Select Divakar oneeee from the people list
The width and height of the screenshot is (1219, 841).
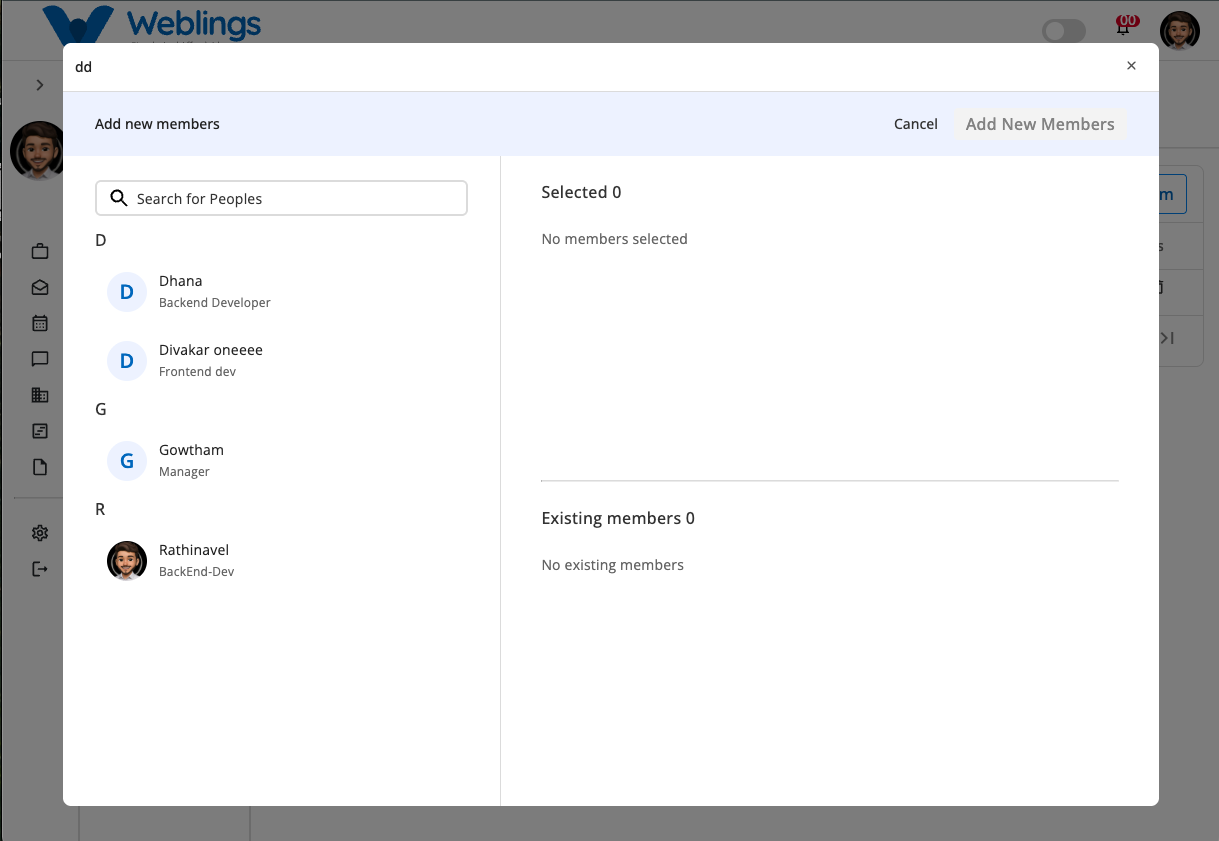(x=281, y=361)
